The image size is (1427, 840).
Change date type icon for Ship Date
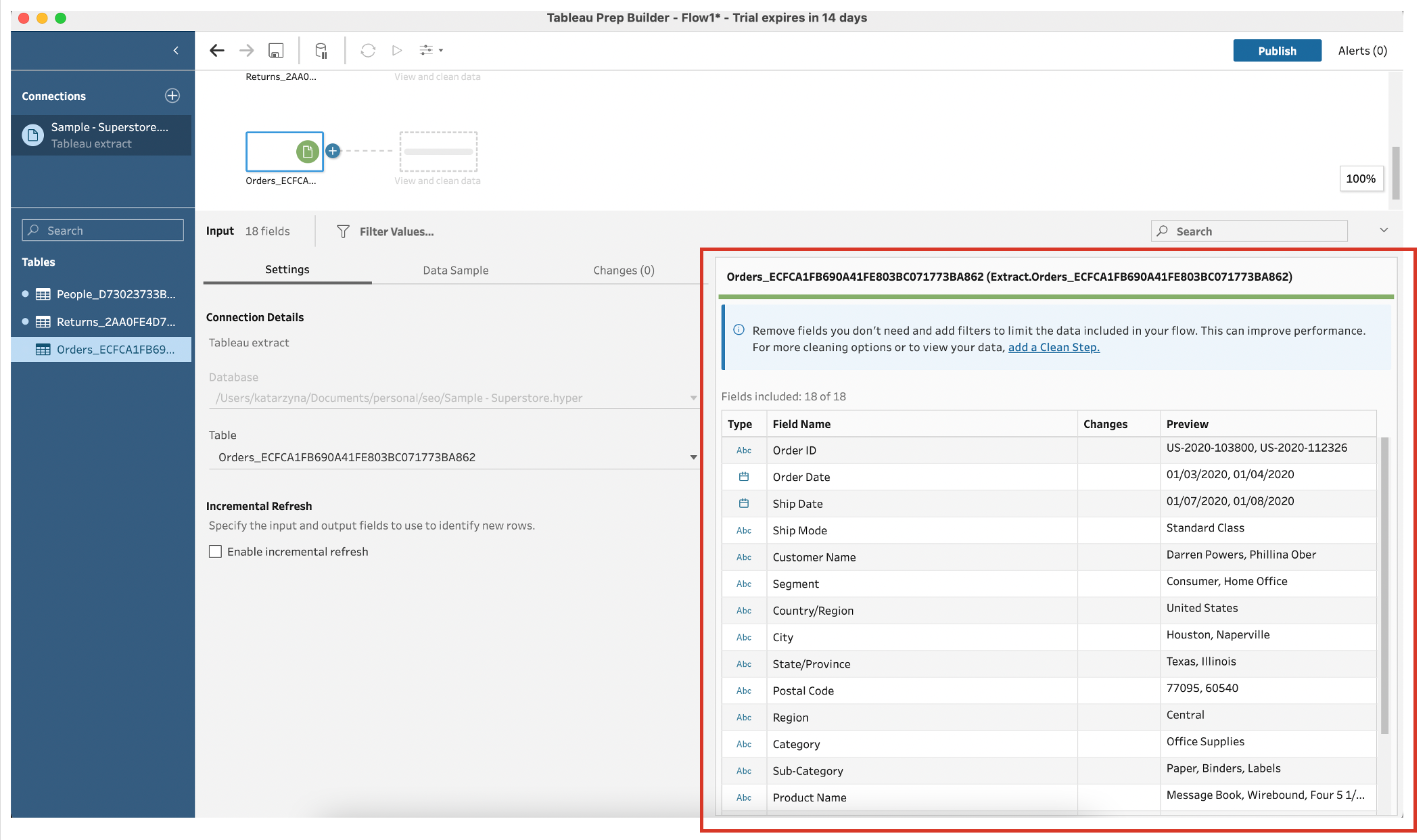tap(744, 503)
